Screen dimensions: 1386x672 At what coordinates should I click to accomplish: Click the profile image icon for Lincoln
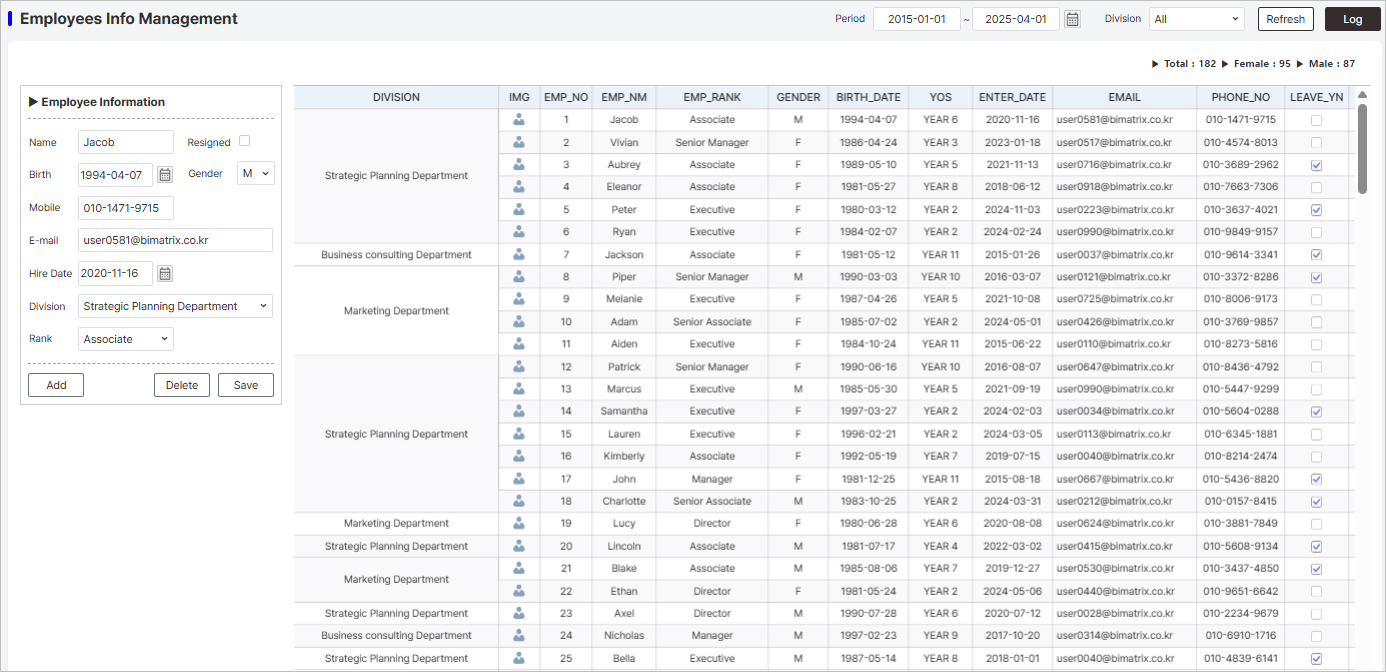[519, 546]
